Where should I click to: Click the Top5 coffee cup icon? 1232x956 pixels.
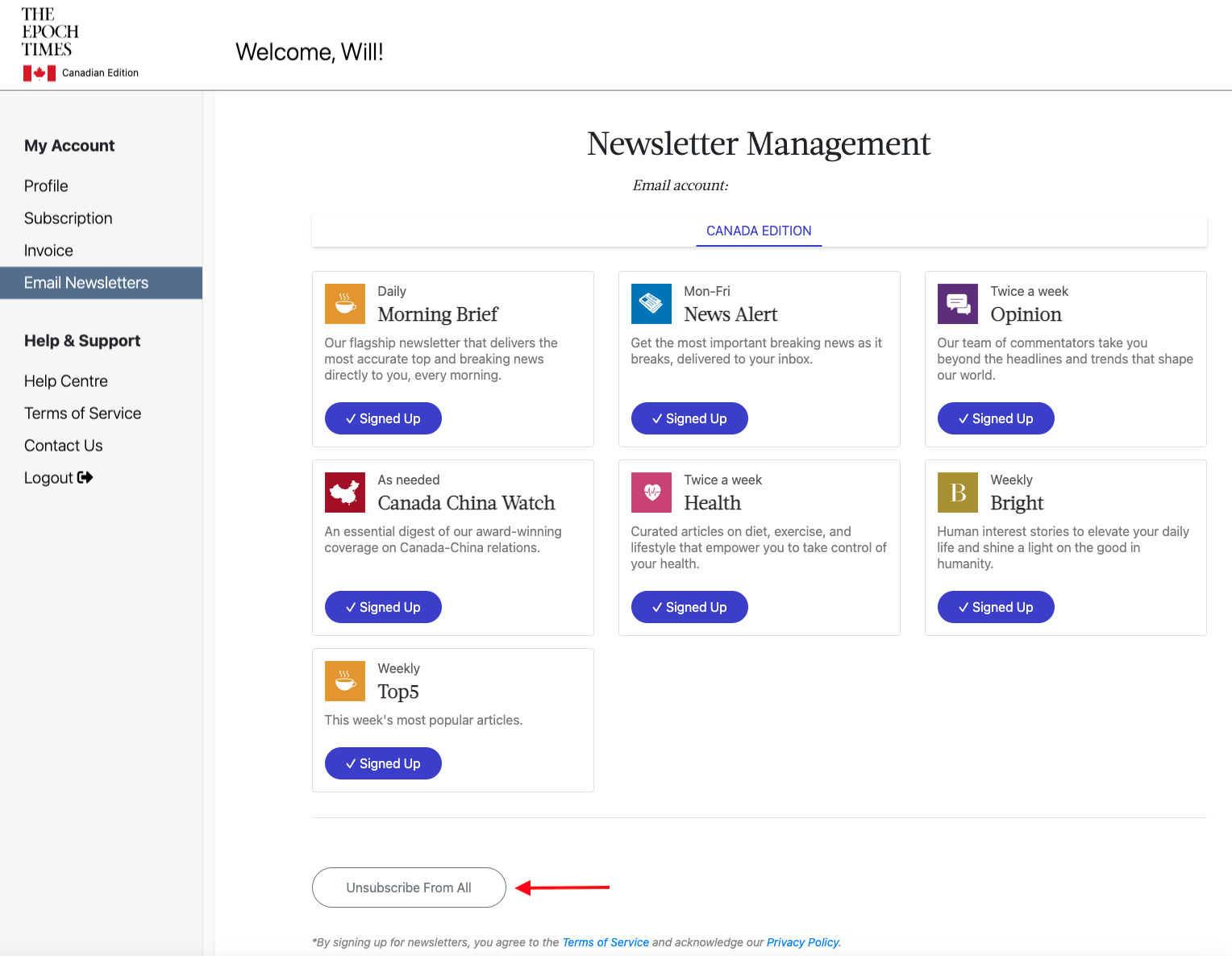click(x=345, y=681)
